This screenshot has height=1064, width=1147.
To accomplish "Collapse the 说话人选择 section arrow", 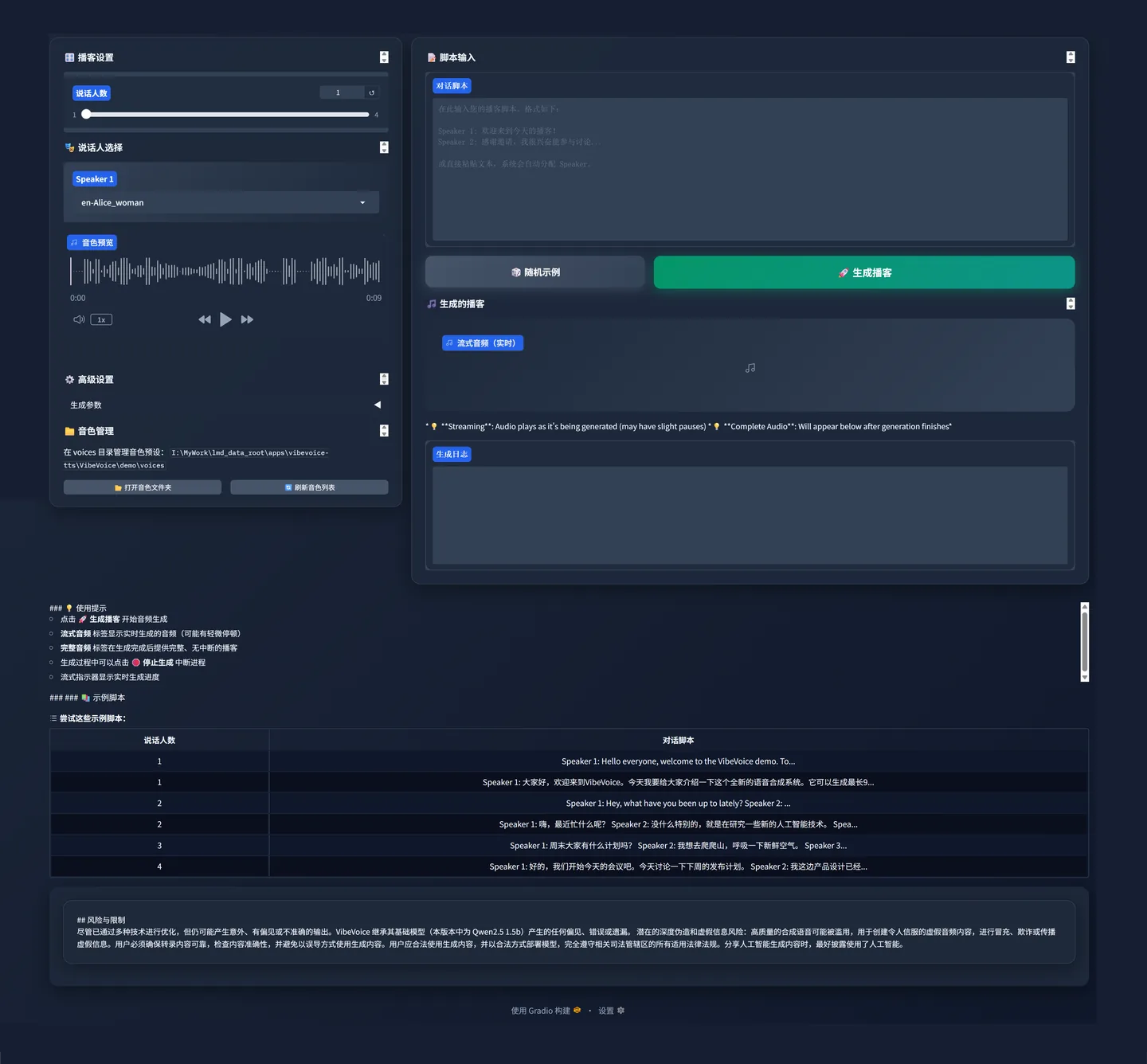I will click(x=384, y=147).
